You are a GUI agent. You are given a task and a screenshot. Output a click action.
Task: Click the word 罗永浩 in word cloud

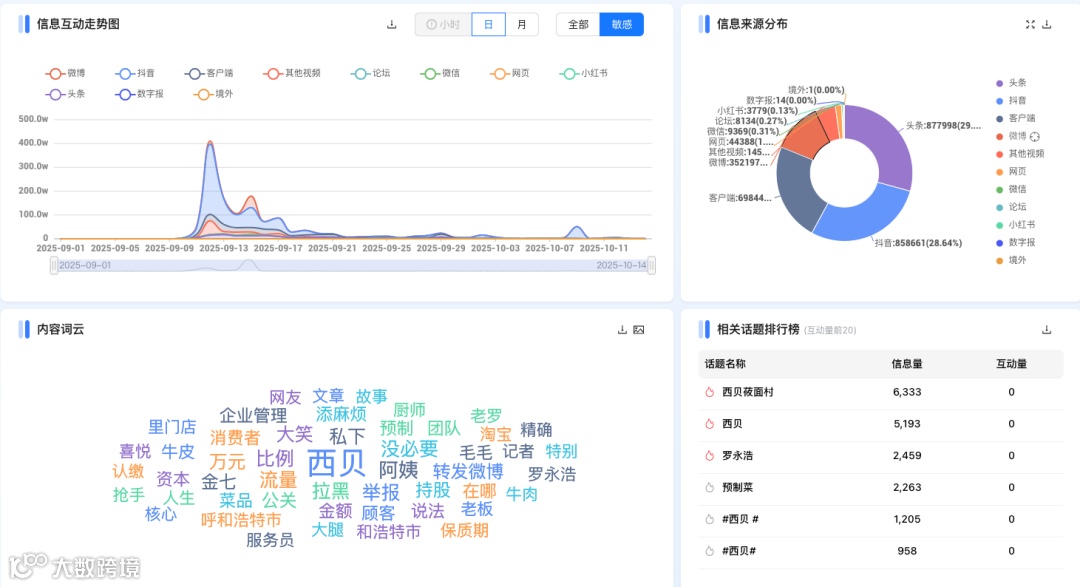pos(552,474)
